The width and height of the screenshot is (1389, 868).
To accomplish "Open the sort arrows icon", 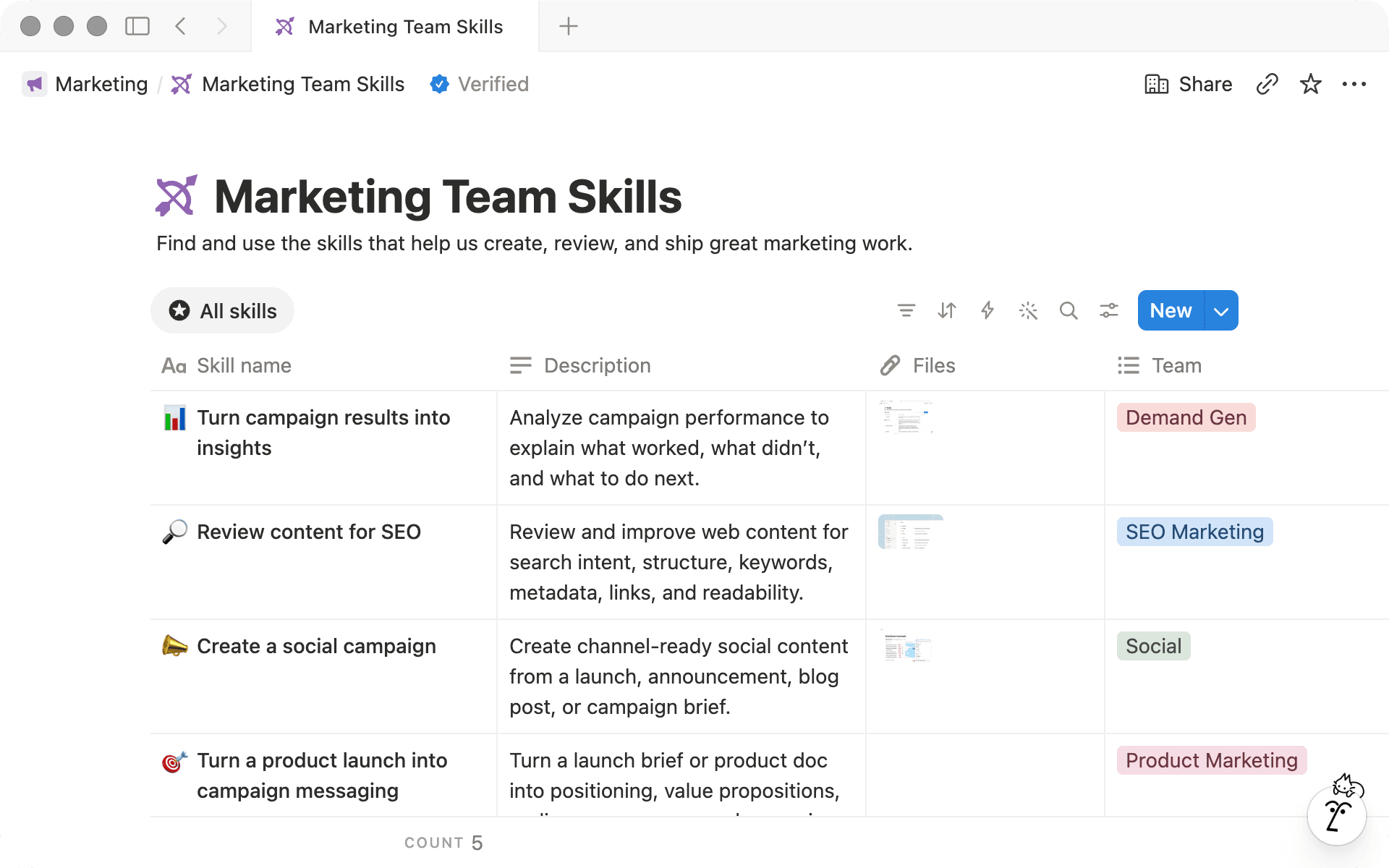I will point(947,310).
